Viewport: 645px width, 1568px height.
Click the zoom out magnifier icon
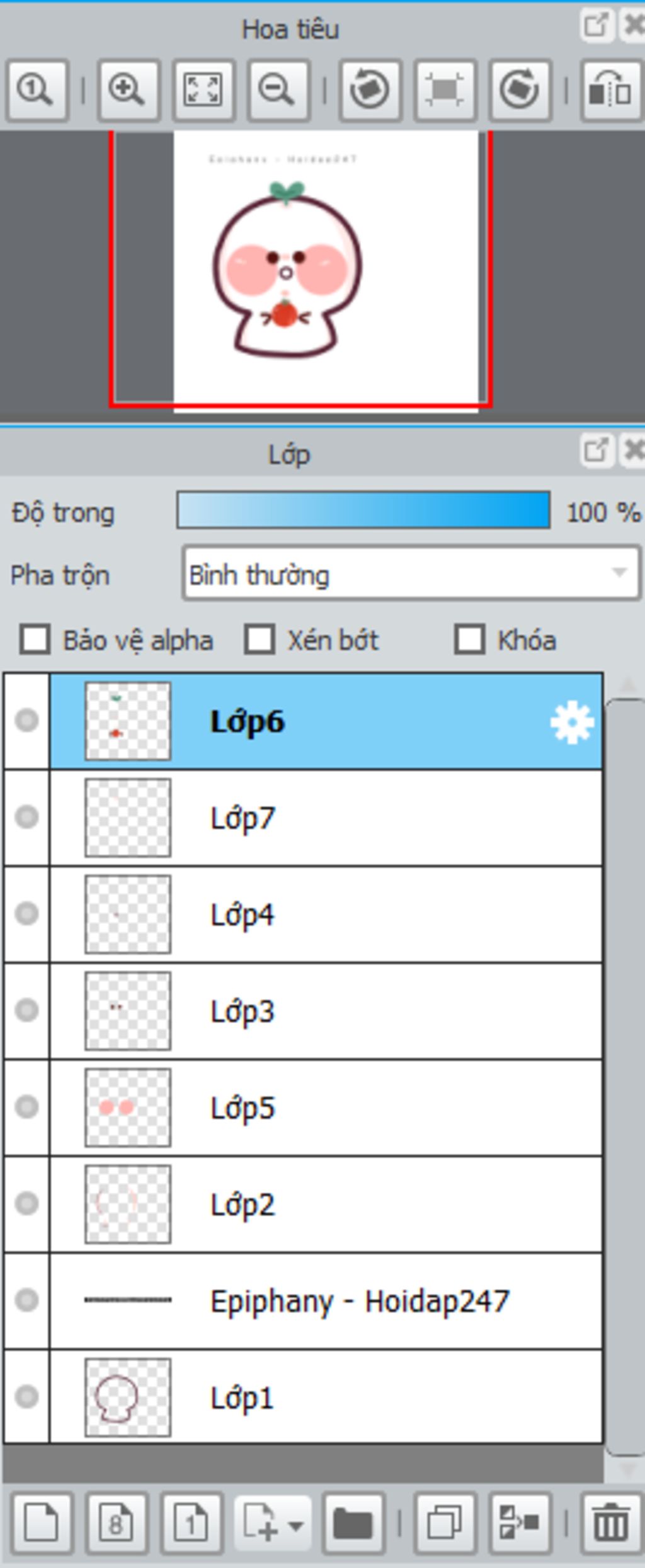(278, 90)
